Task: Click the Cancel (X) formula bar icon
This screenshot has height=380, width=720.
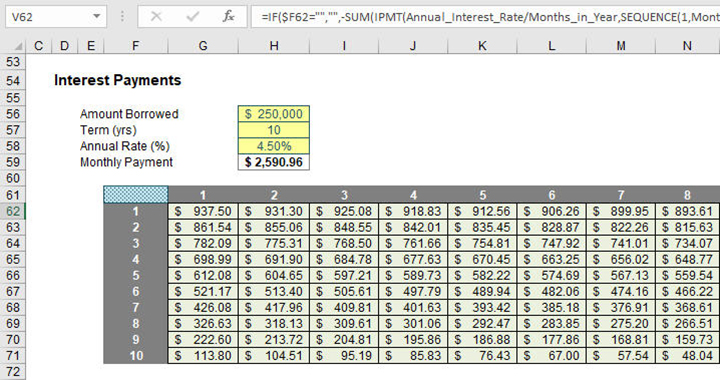Action: (156, 17)
